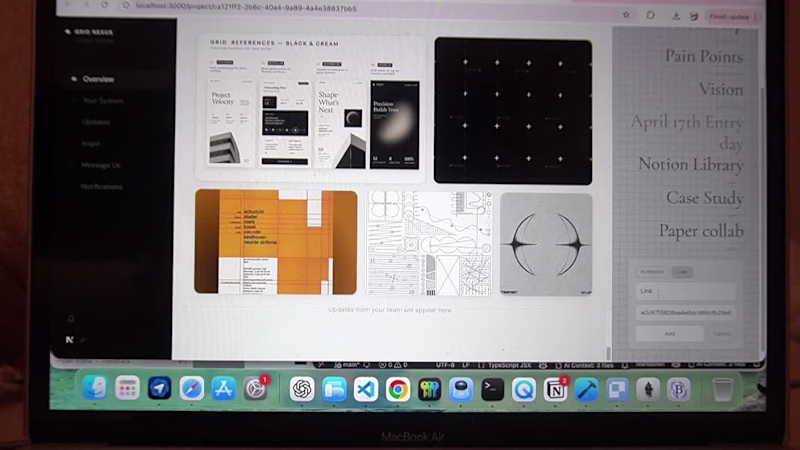Open April 17th Entry day item
The height and width of the screenshot is (450, 800).
687,133
